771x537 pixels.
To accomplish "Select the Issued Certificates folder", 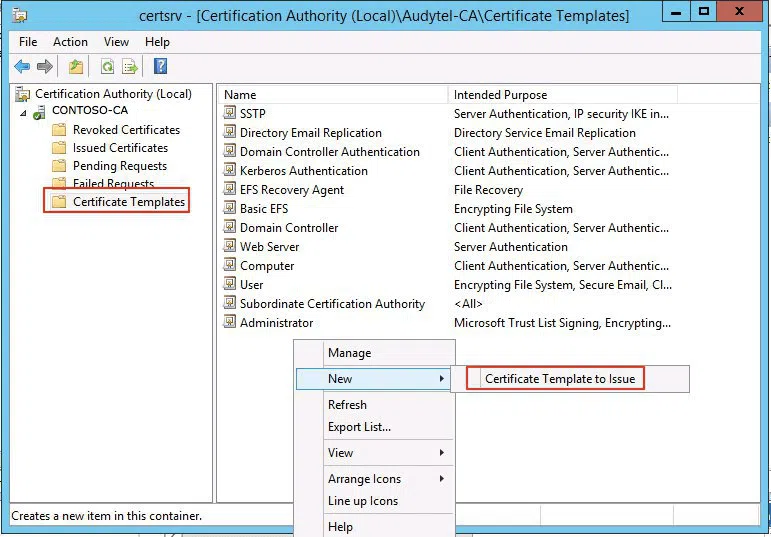I will [119, 148].
